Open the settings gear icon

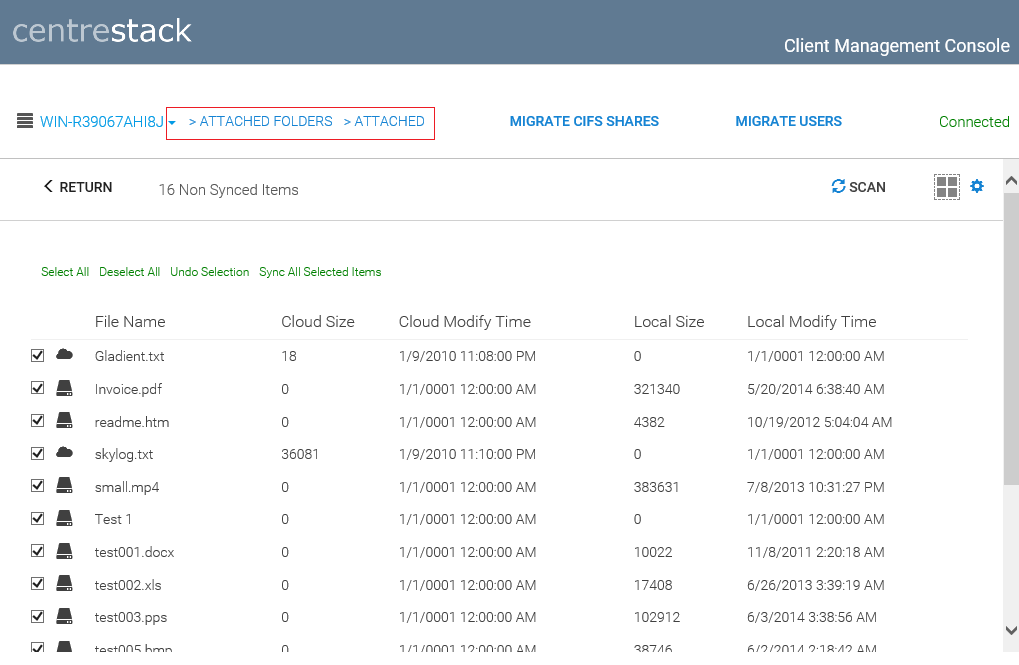pos(977,187)
